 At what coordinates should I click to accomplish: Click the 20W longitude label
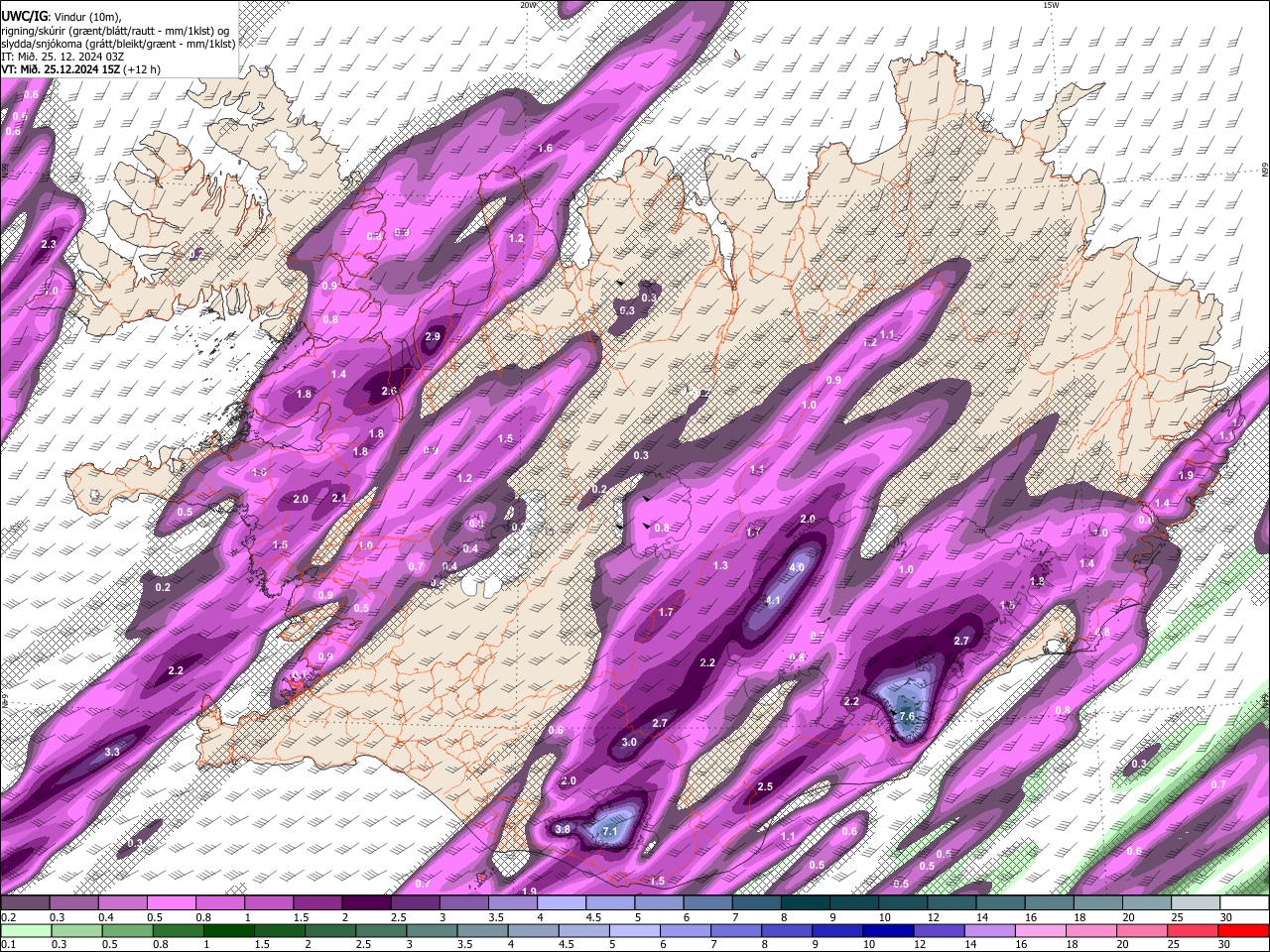point(529,5)
